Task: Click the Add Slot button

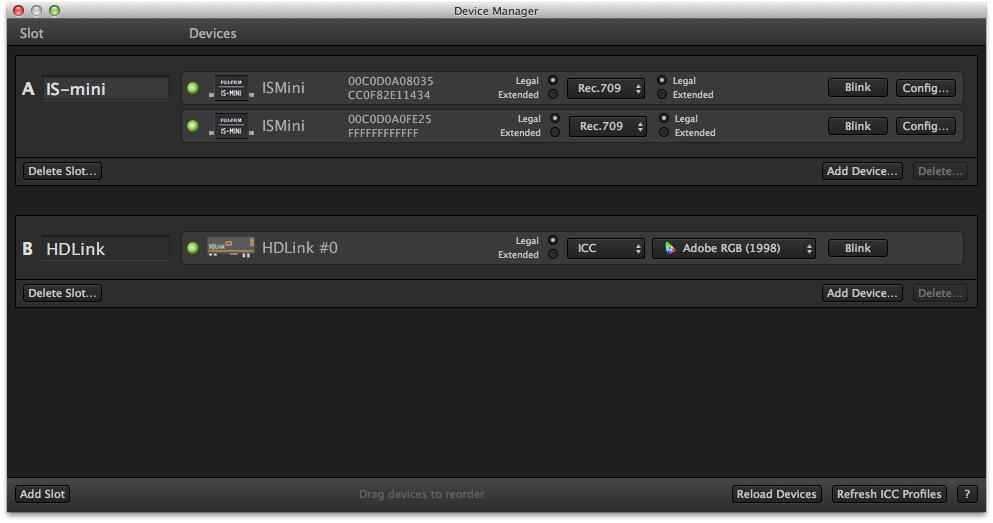Action: (42, 494)
